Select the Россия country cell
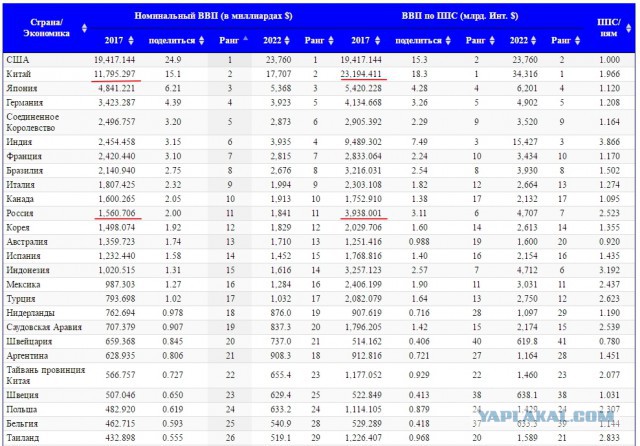Screen dimensions: 640x446 20,213
